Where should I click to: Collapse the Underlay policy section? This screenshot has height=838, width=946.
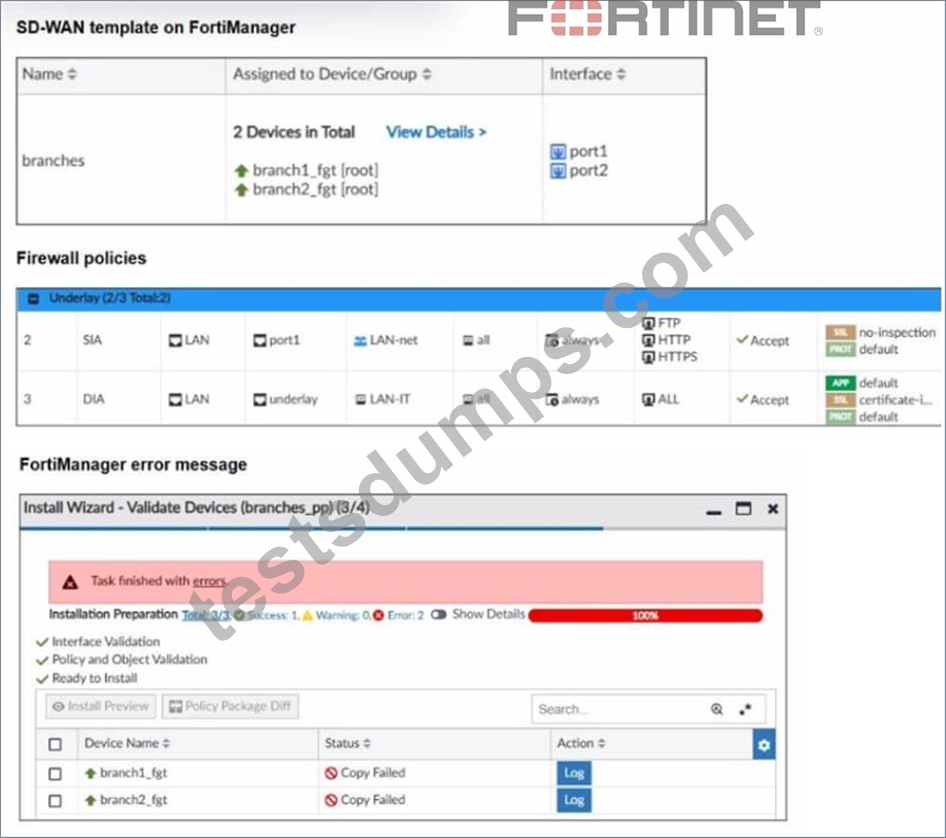tap(34, 299)
